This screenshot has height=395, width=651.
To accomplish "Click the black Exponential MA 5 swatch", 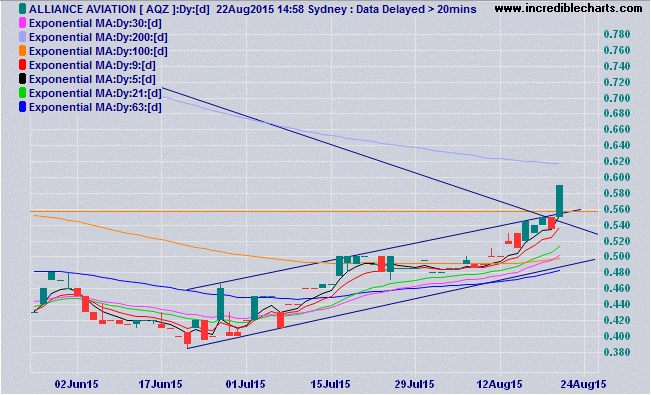I will pos(22,79).
